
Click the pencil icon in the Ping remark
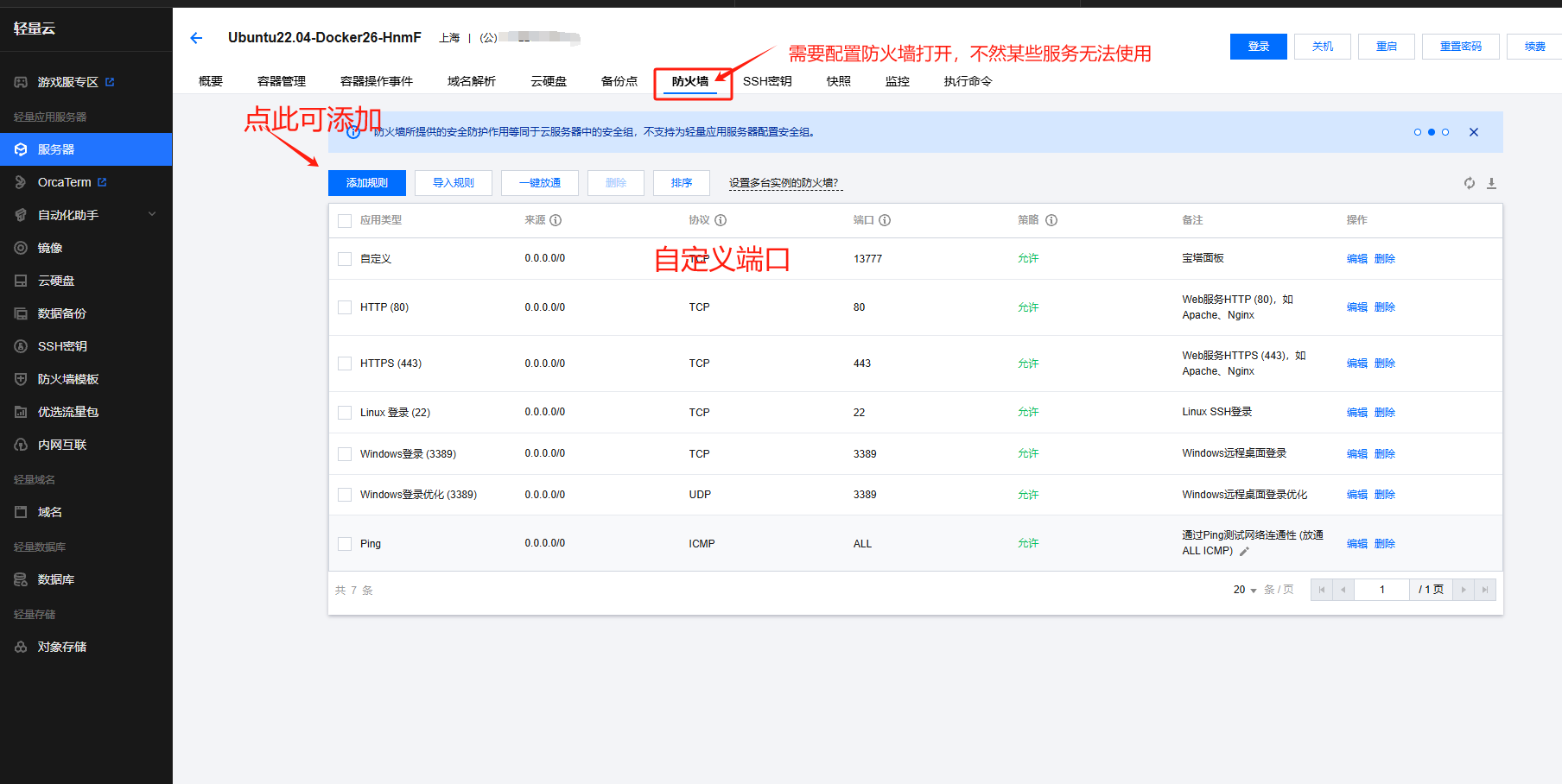(1244, 552)
